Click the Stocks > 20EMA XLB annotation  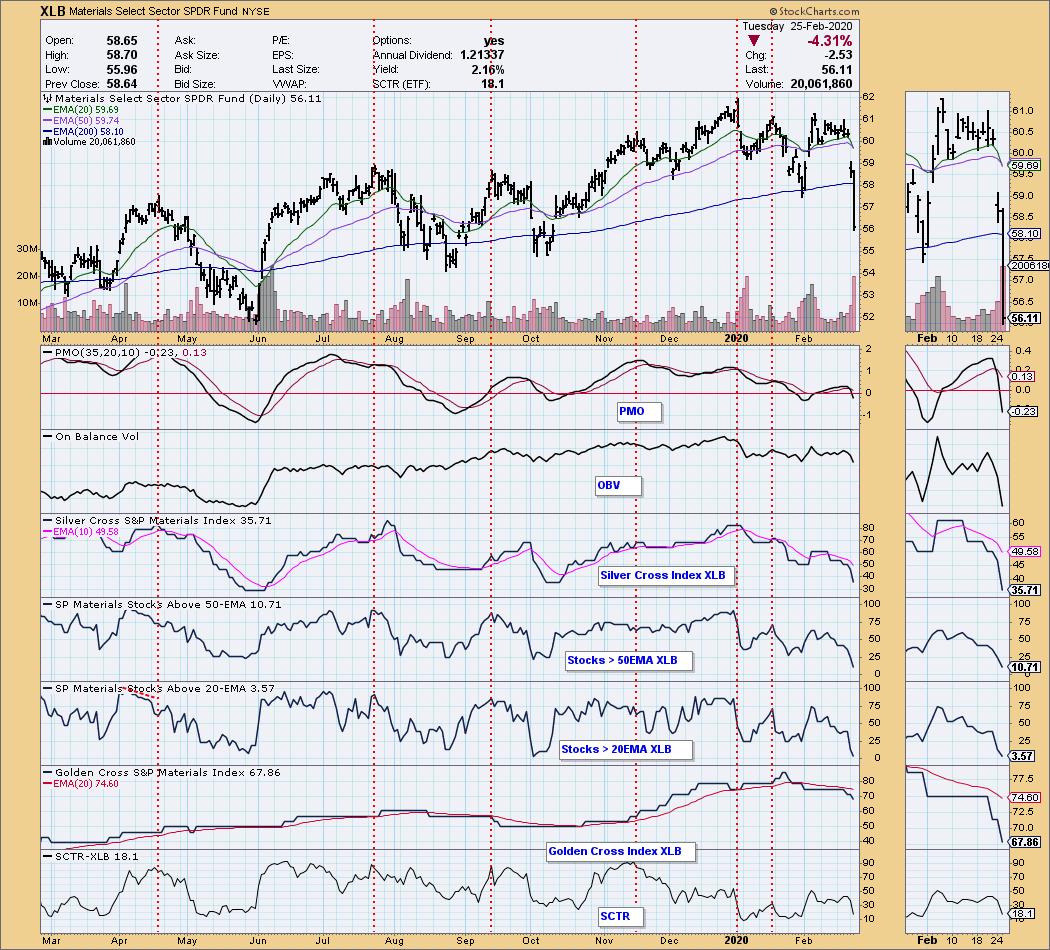pos(625,750)
